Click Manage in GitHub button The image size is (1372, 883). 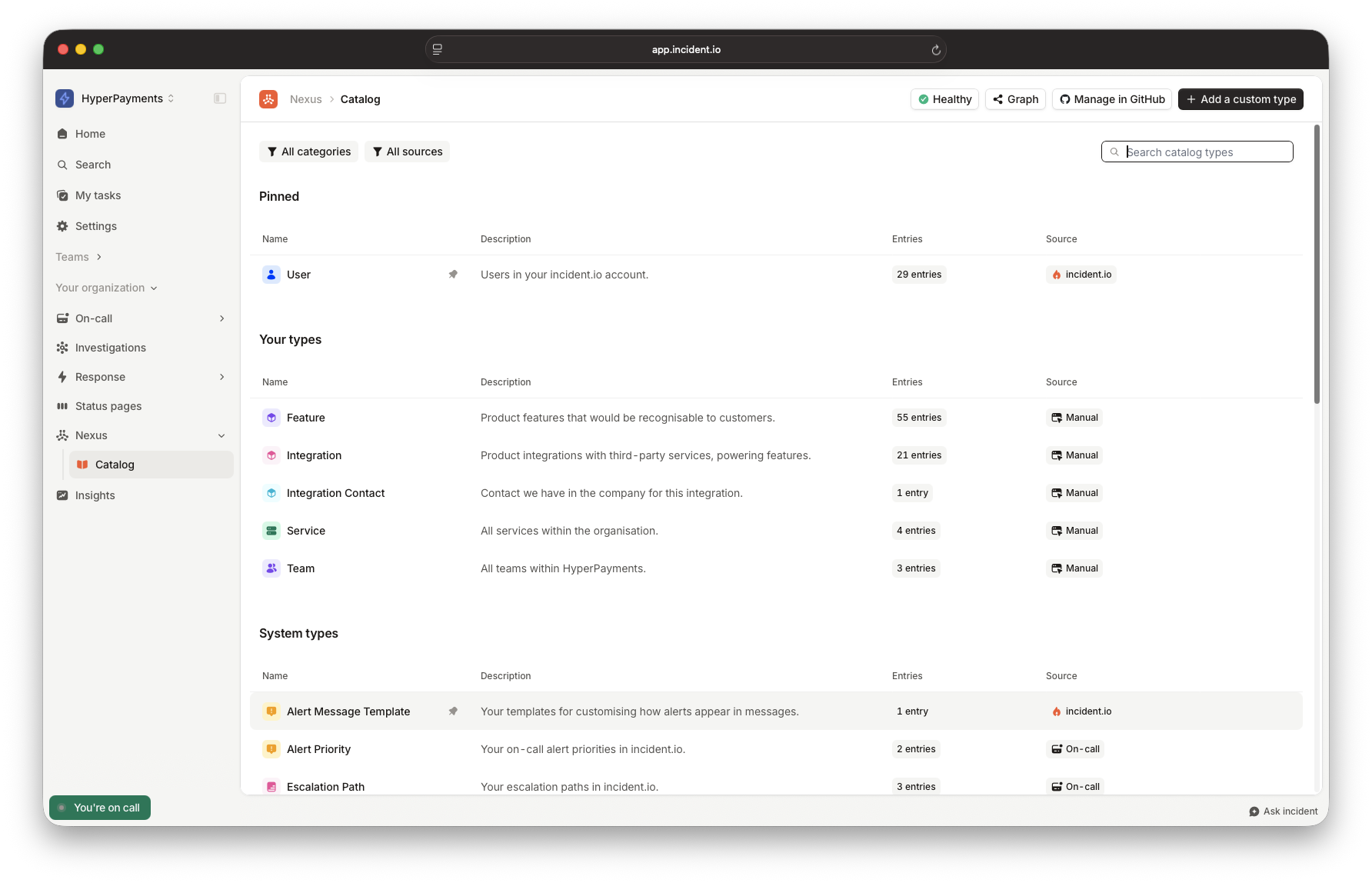pyautogui.click(x=1112, y=99)
